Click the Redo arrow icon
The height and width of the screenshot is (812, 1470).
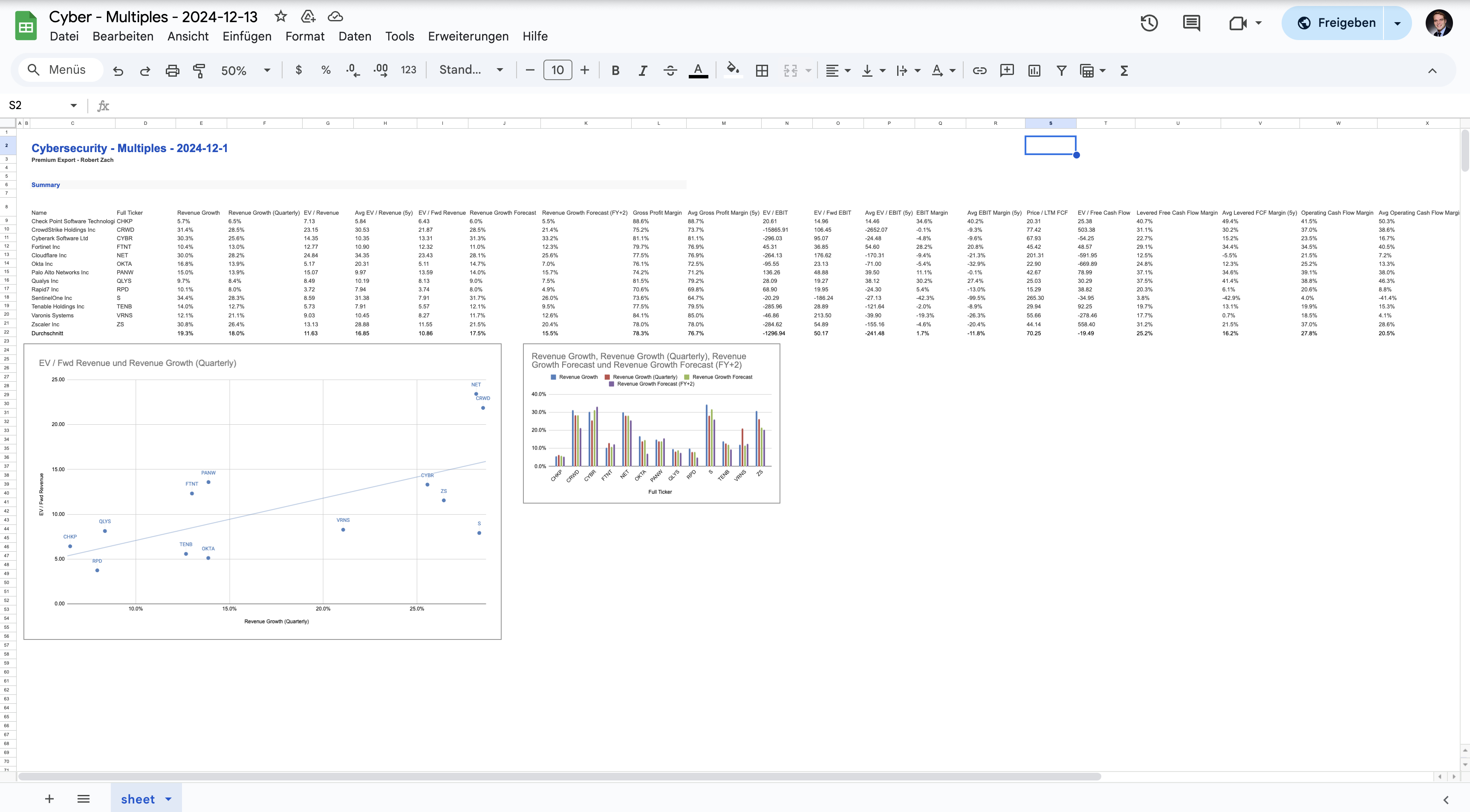pos(145,71)
